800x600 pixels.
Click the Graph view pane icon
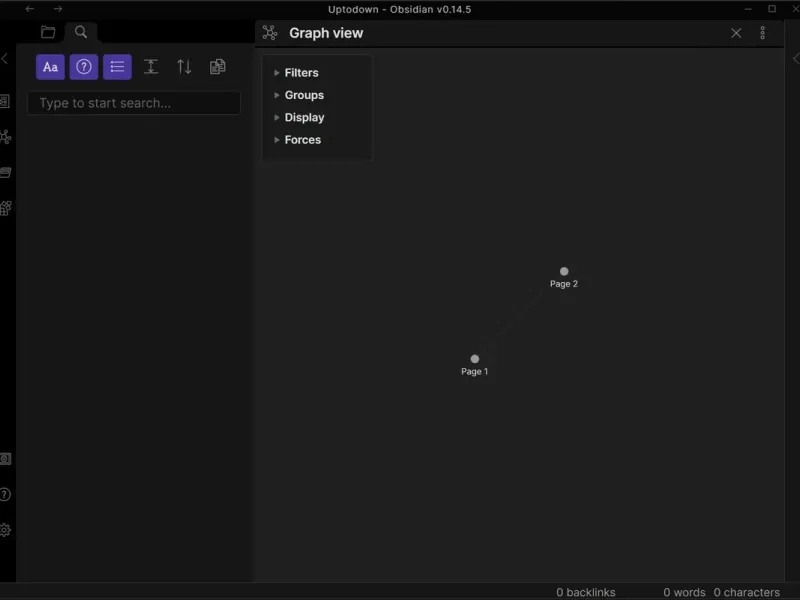270,33
